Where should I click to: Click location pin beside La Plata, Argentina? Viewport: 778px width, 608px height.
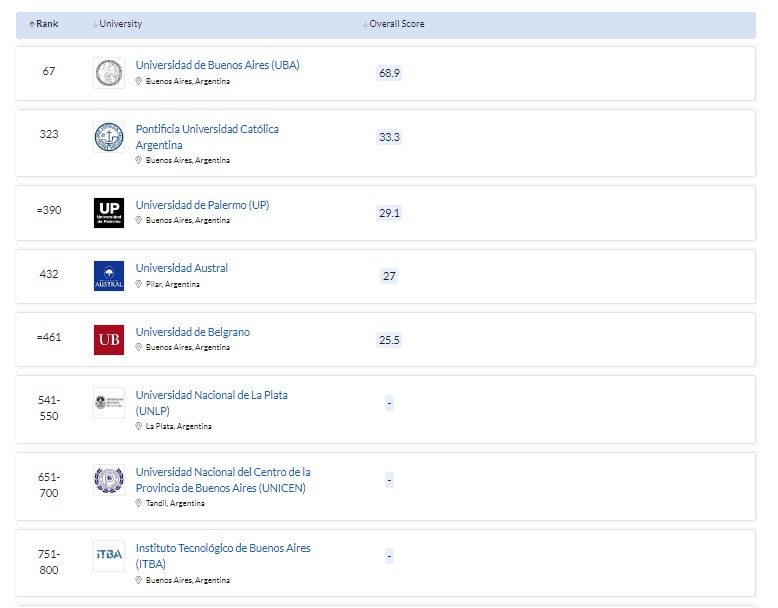pyautogui.click(x=138, y=426)
